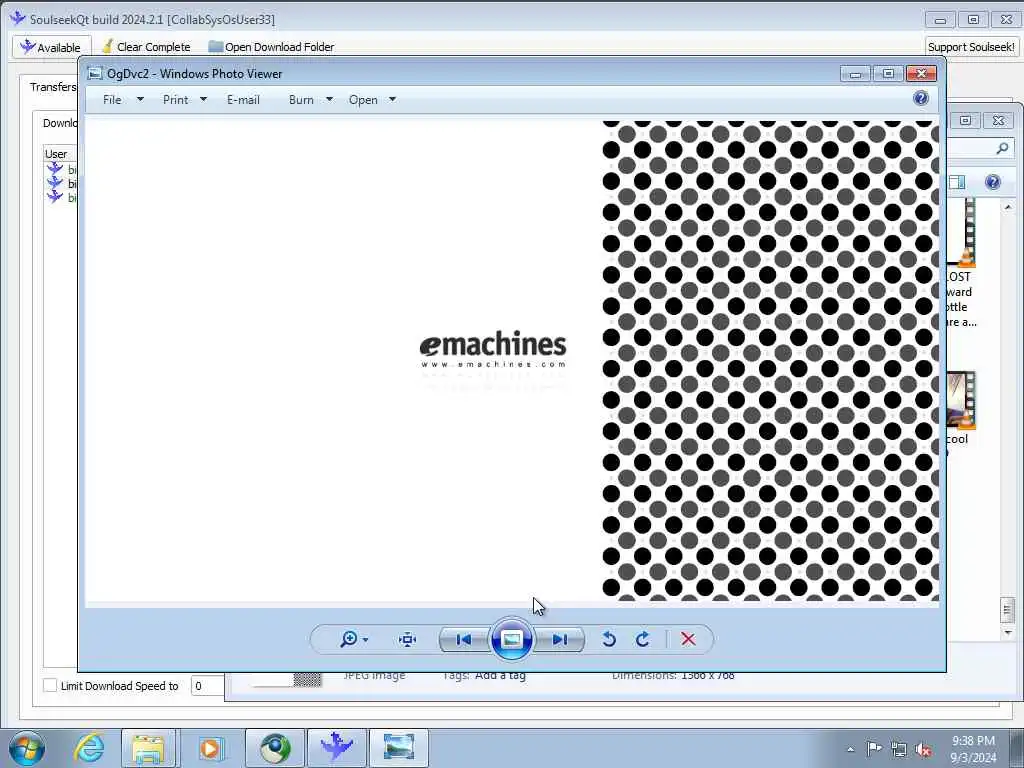Rotate the photo counterclockwise

609,639
